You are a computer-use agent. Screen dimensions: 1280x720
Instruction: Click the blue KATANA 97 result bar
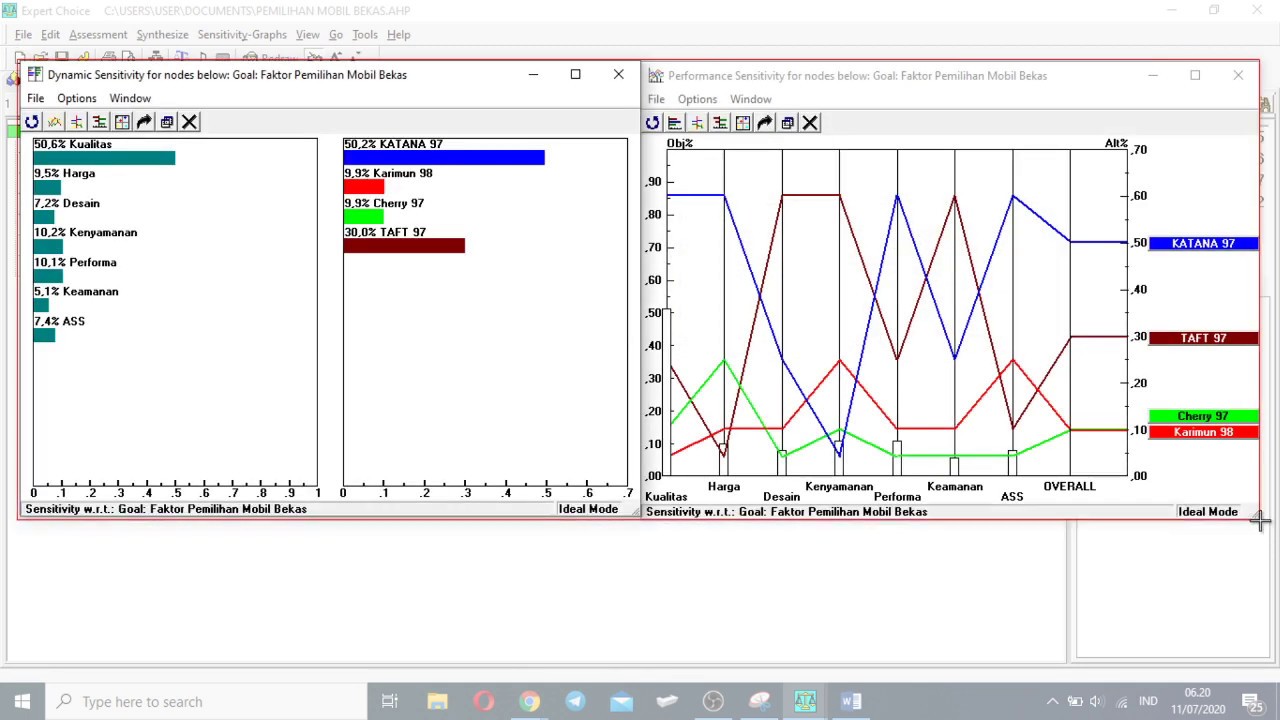(x=444, y=158)
